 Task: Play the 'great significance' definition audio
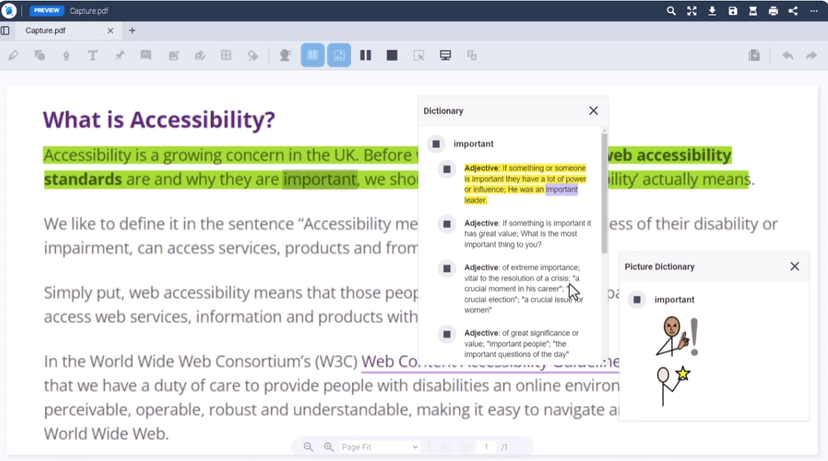(447, 334)
